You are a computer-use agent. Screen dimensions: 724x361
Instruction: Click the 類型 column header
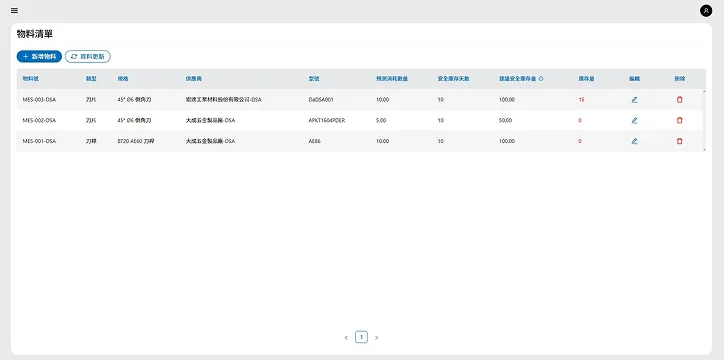tap(91, 78)
